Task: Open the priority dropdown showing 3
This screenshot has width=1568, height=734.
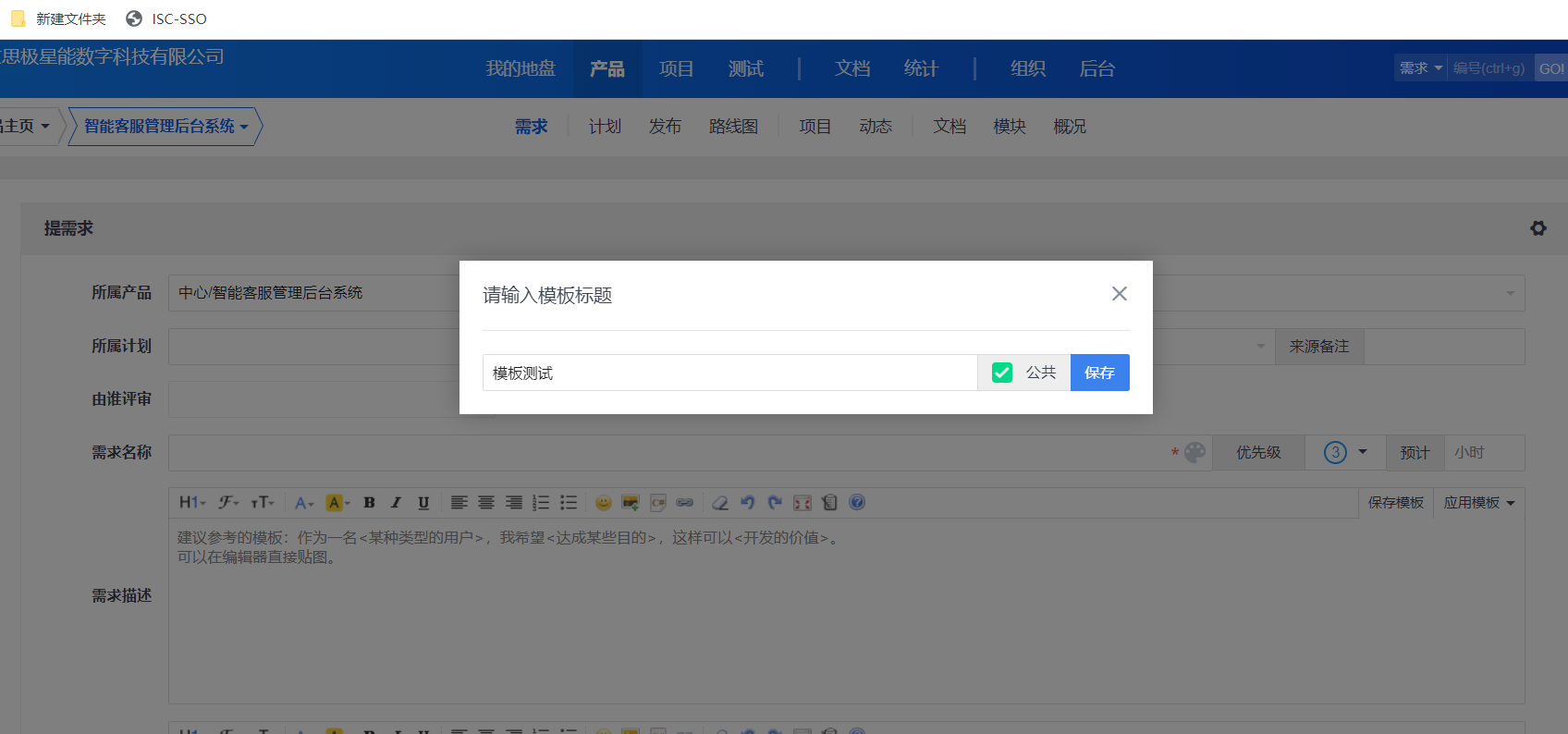Action: (x=1345, y=452)
